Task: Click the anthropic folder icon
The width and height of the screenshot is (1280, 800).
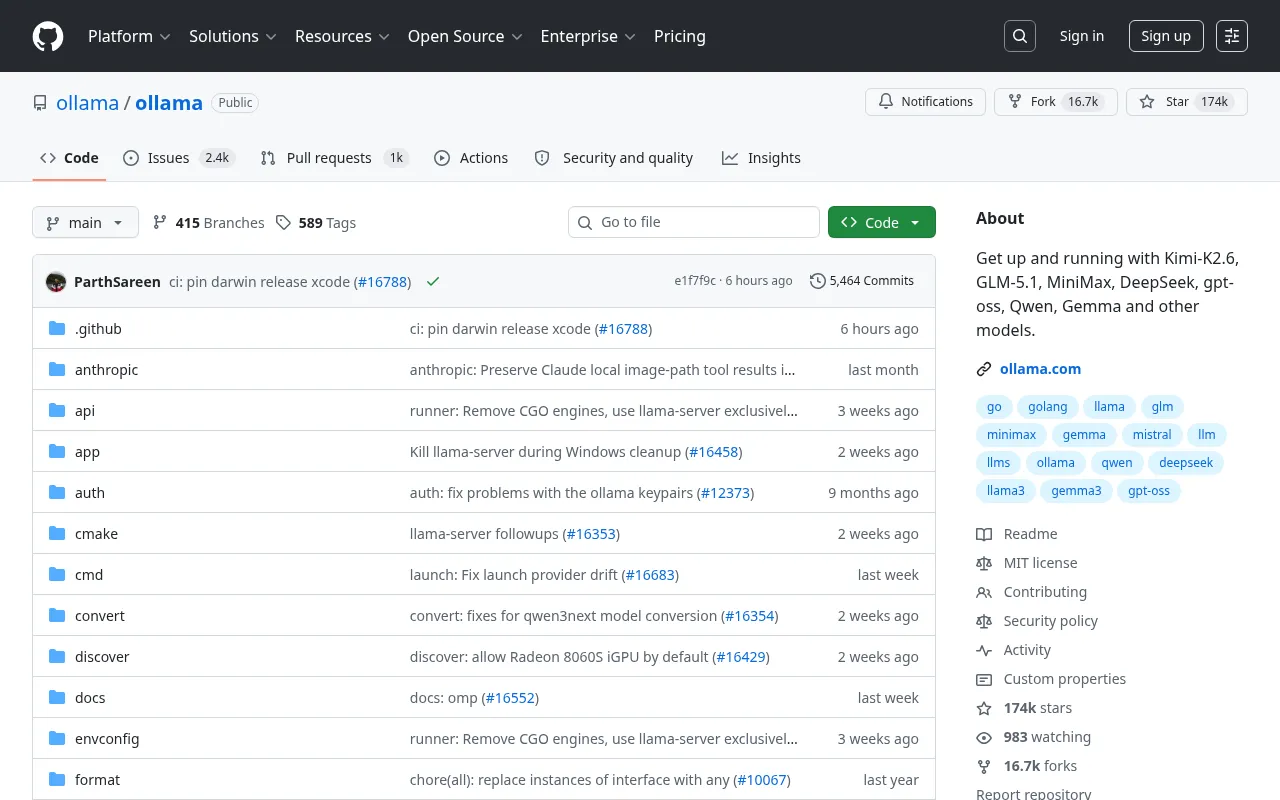Action: click(x=57, y=370)
